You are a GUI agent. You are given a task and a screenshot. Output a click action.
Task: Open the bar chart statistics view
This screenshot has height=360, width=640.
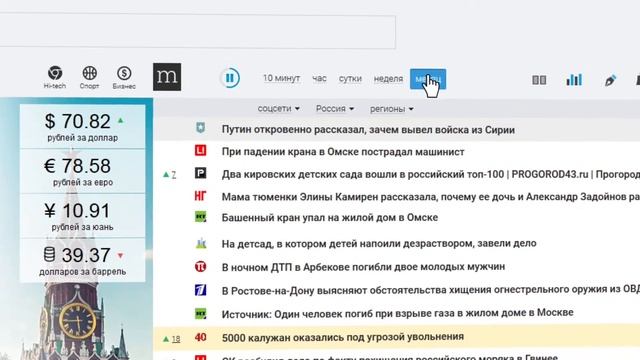pos(574,80)
